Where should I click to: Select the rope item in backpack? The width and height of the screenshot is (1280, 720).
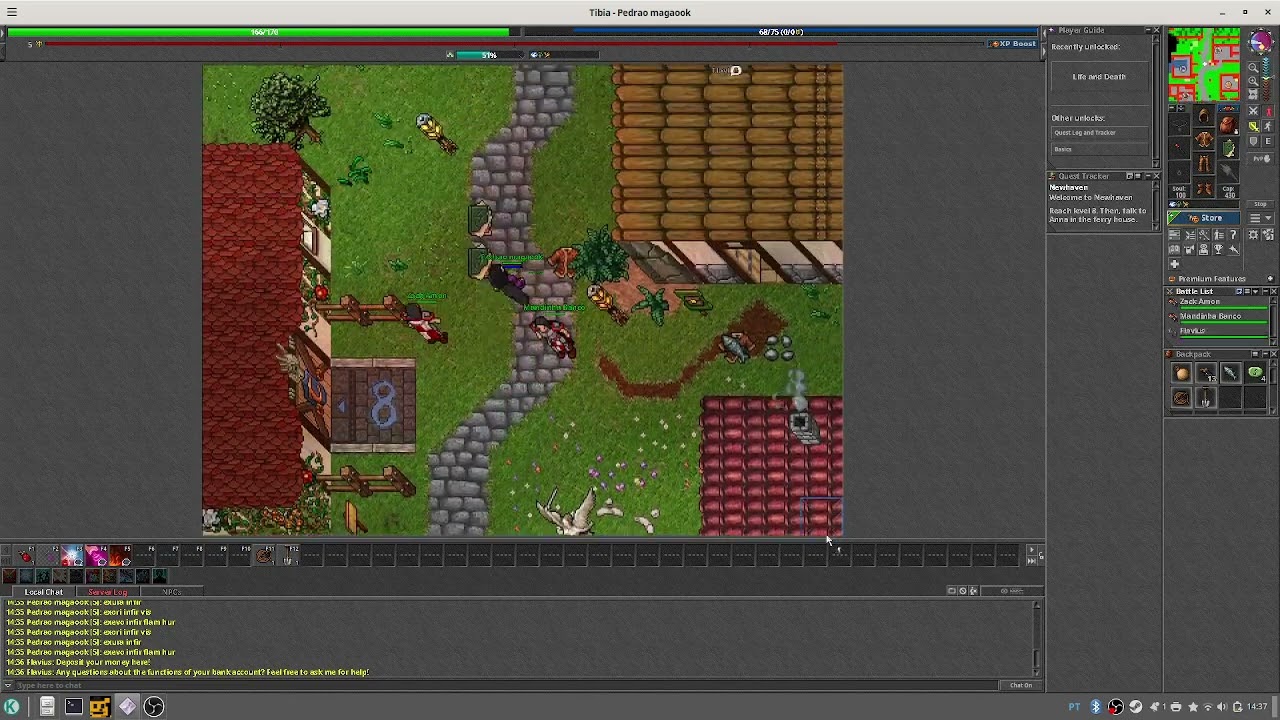(x=1182, y=398)
